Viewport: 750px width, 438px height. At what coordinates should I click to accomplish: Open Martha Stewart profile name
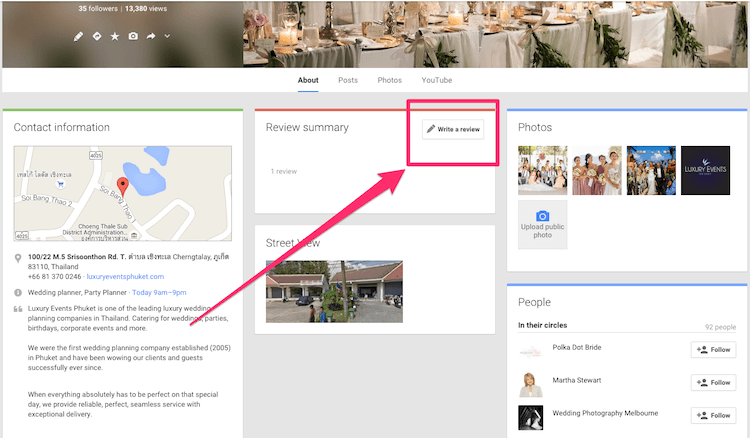pos(577,380)
